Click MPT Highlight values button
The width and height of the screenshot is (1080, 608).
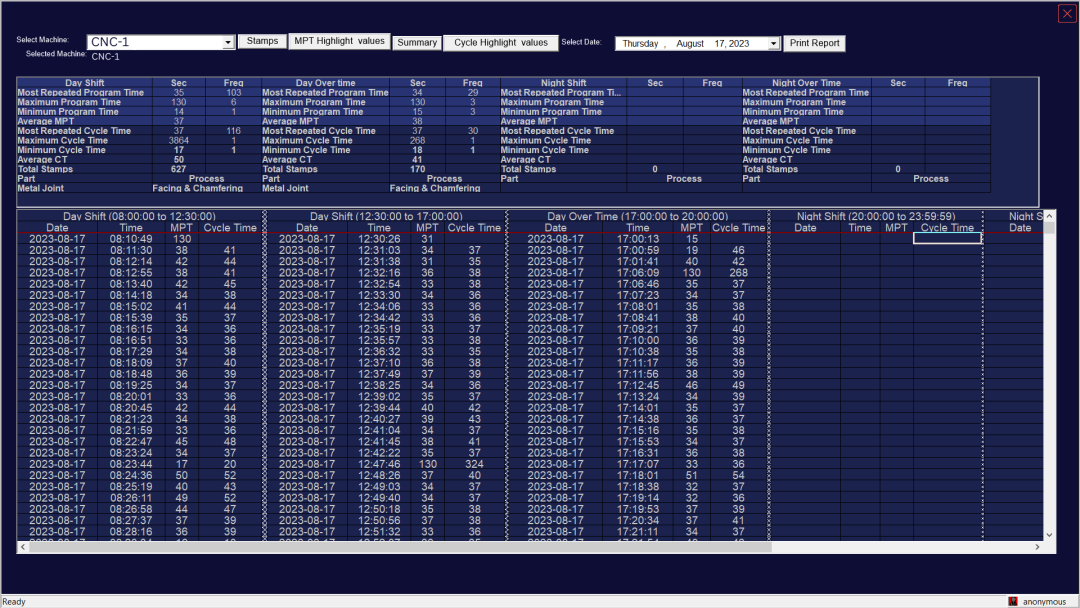click(x=339, y=41)
